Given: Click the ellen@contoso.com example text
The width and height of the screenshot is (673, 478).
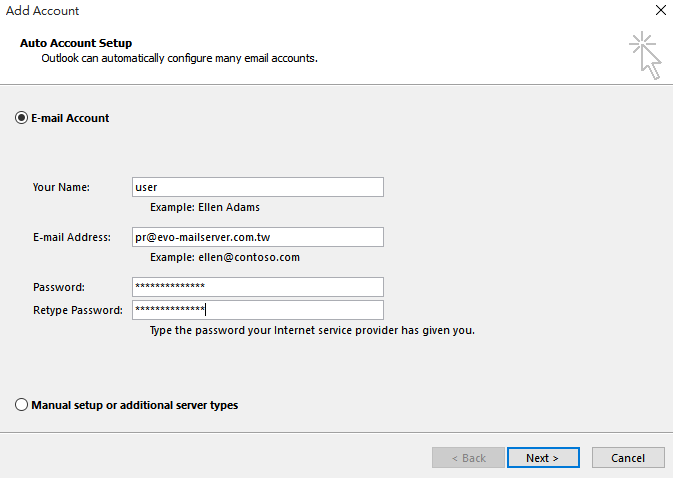Looking at the screenshot, I should coord(249,257).
